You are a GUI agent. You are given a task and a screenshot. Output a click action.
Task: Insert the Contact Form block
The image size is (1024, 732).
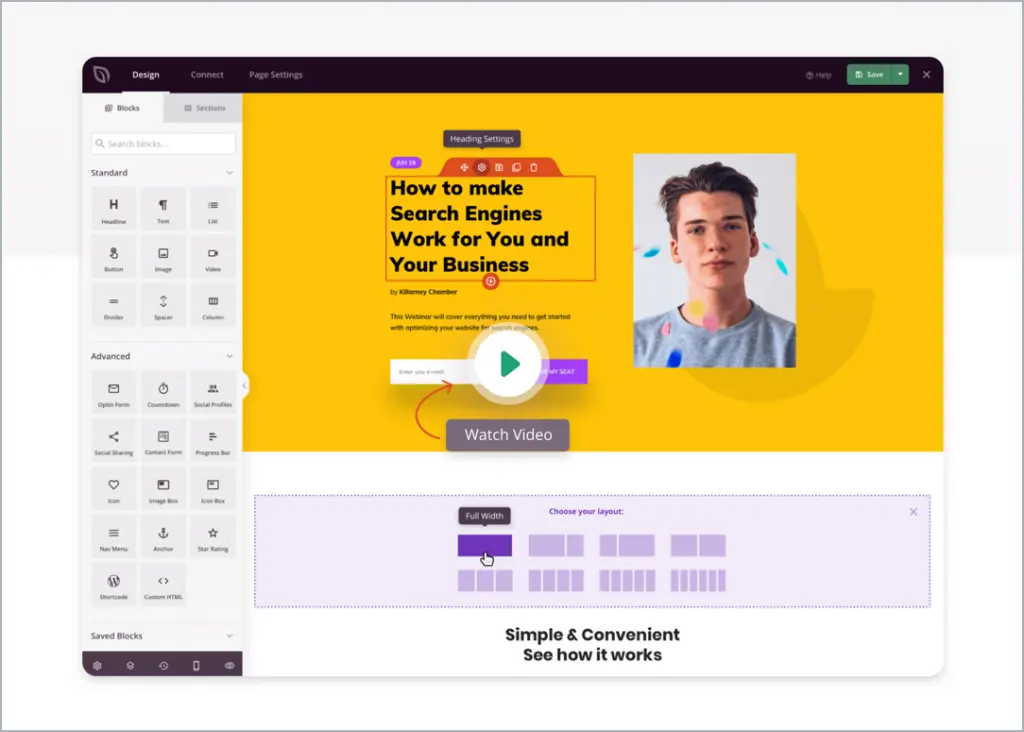163,441
